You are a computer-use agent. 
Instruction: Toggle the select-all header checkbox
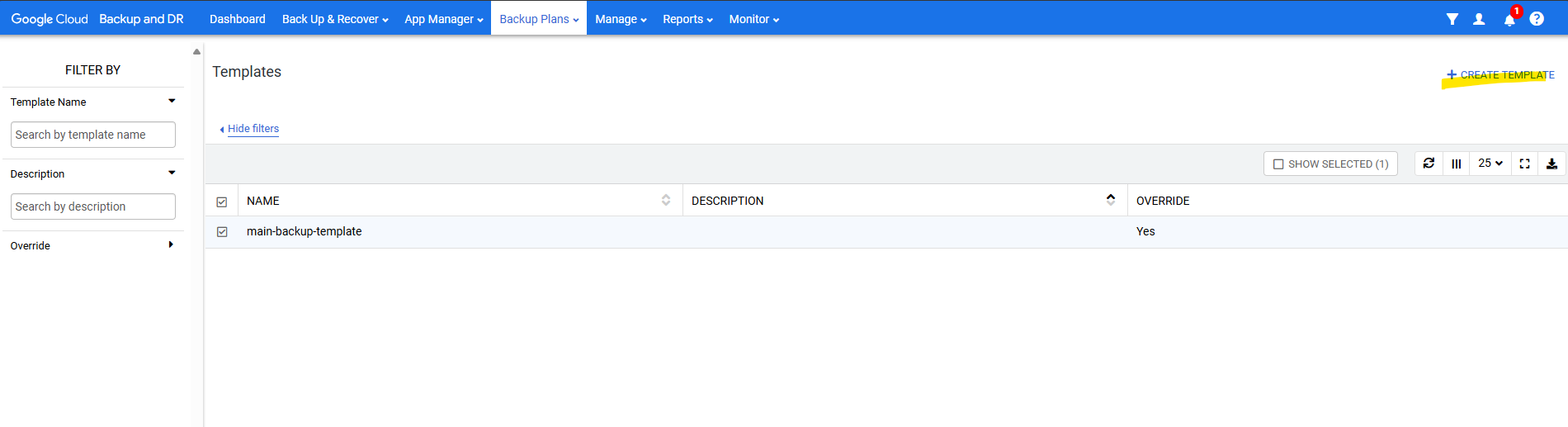click(x=222, y=202)
